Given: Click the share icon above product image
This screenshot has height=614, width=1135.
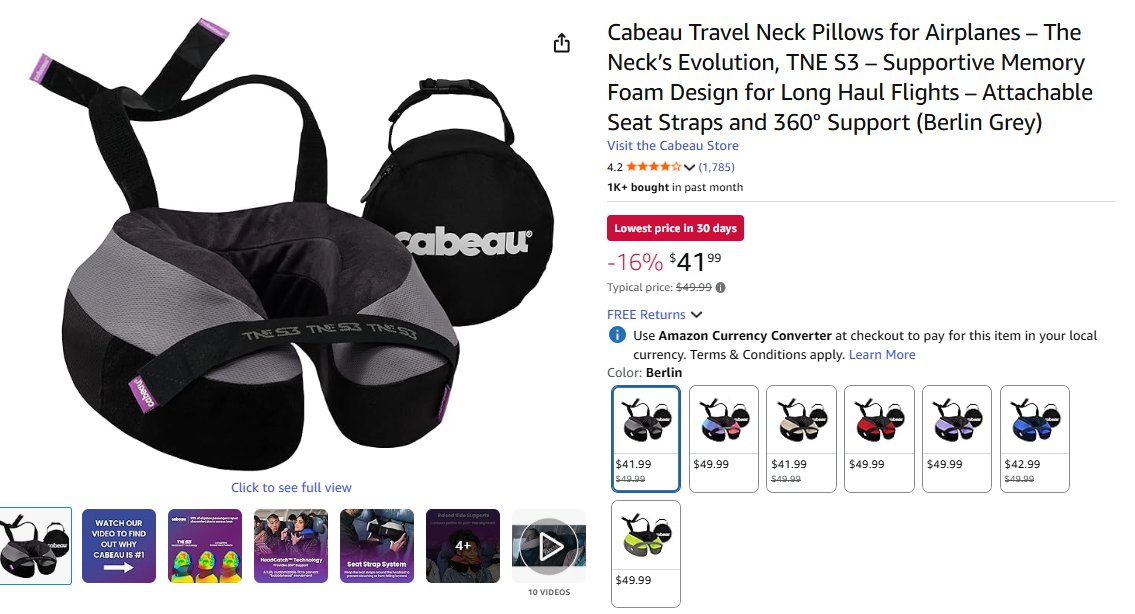Looking at the screenshot, I should pos(561,43).
